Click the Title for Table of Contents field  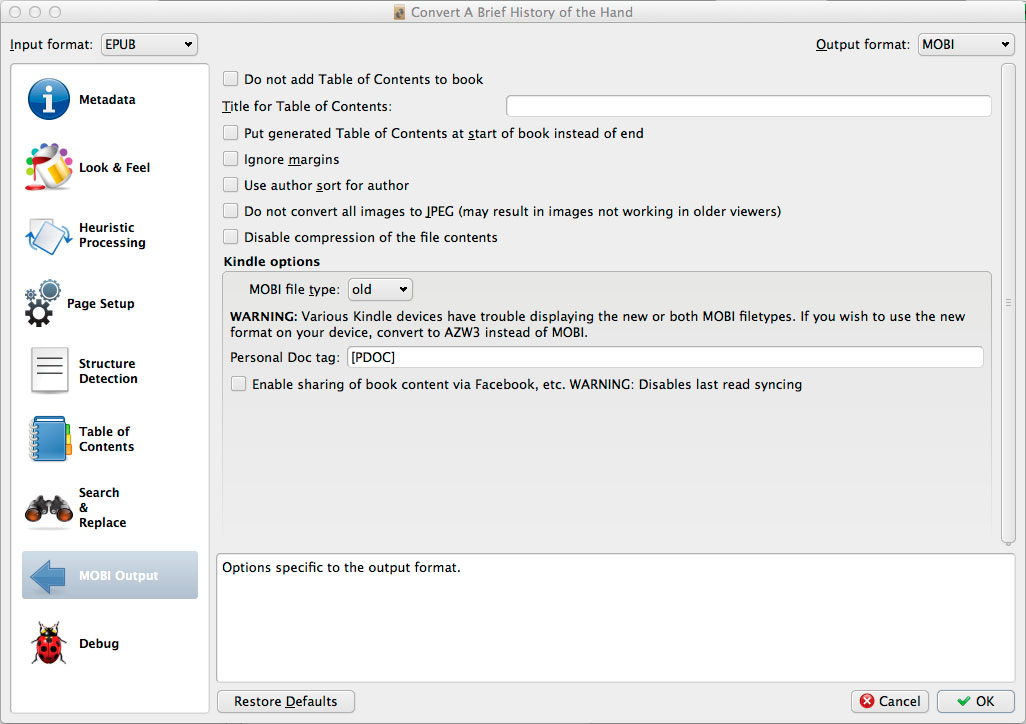[748, 106]
